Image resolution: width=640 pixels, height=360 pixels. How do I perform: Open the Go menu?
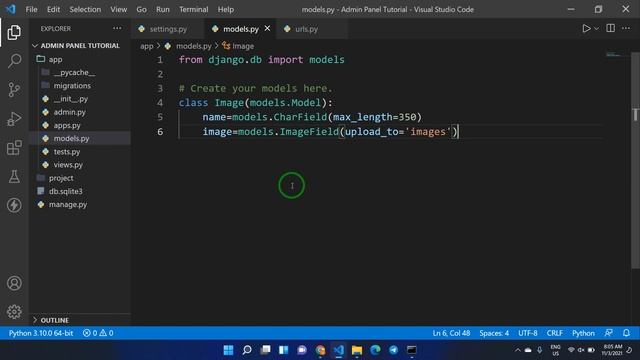pos(141,9)
